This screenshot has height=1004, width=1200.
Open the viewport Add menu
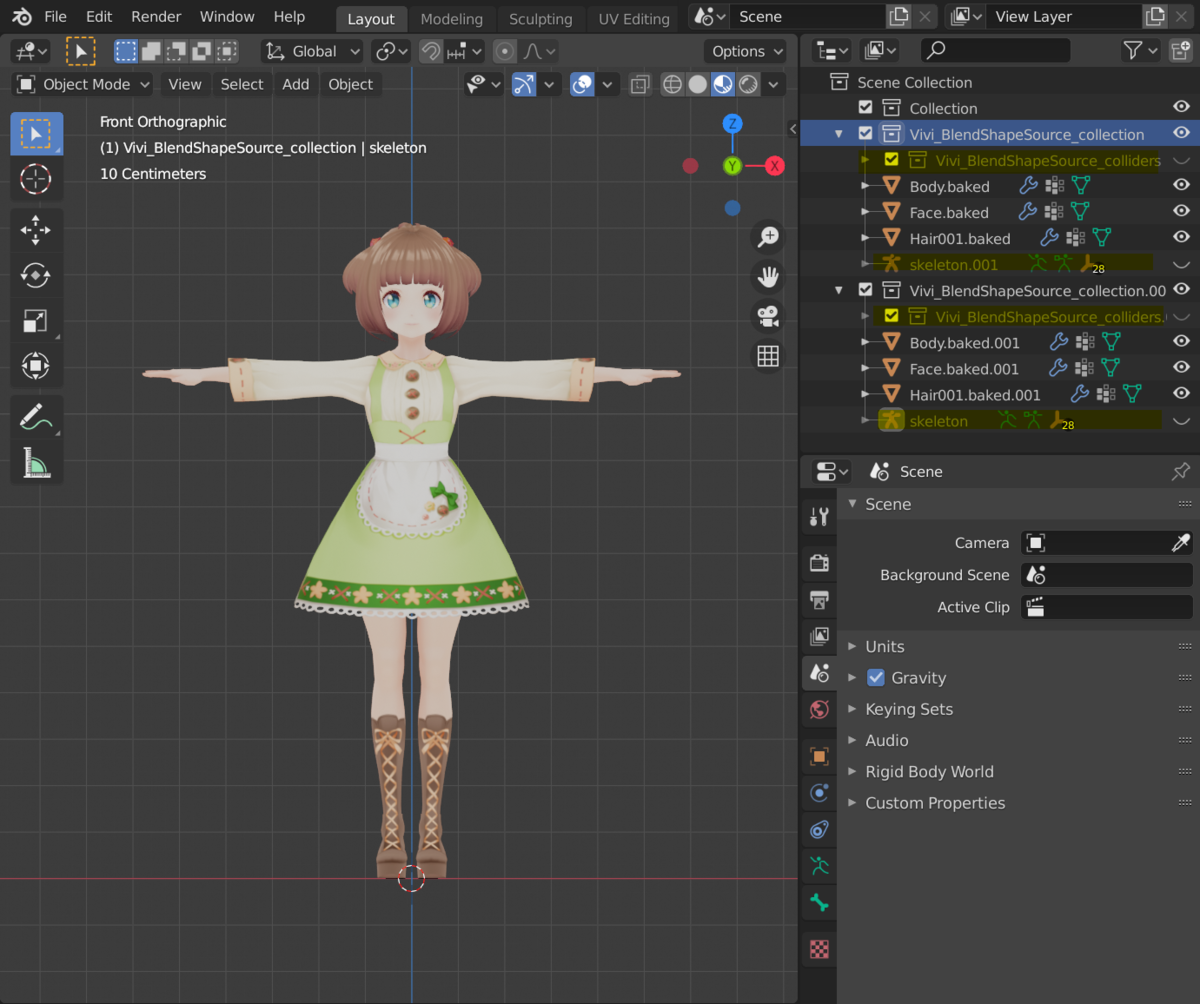[x=296, y=85]
